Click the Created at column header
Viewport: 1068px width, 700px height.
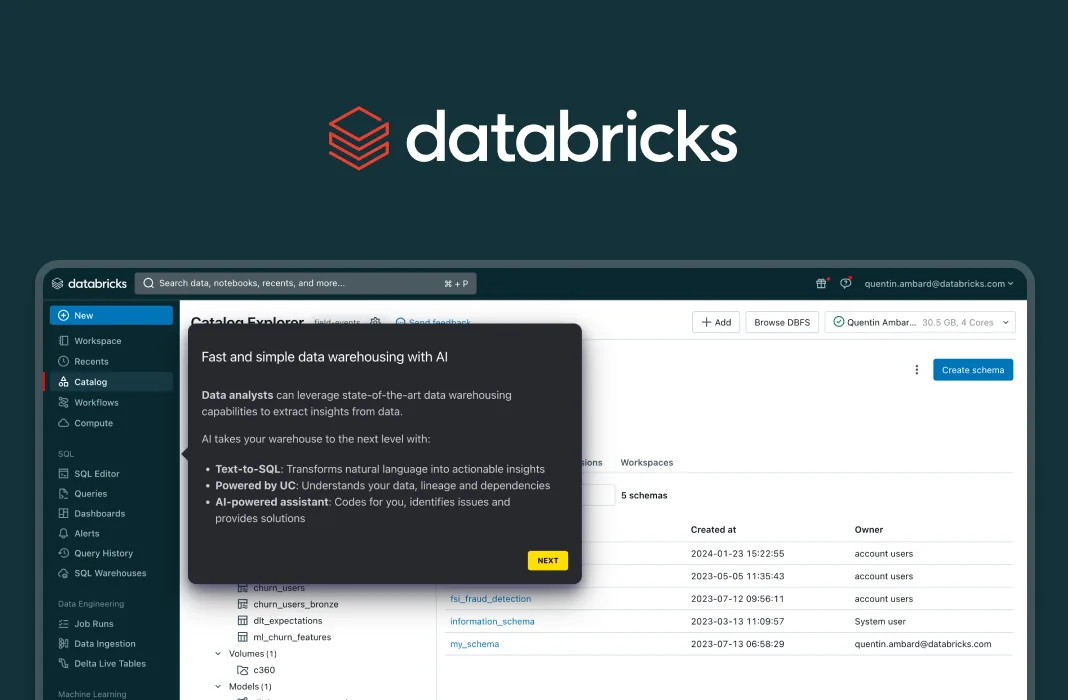[x=713, y=530]
